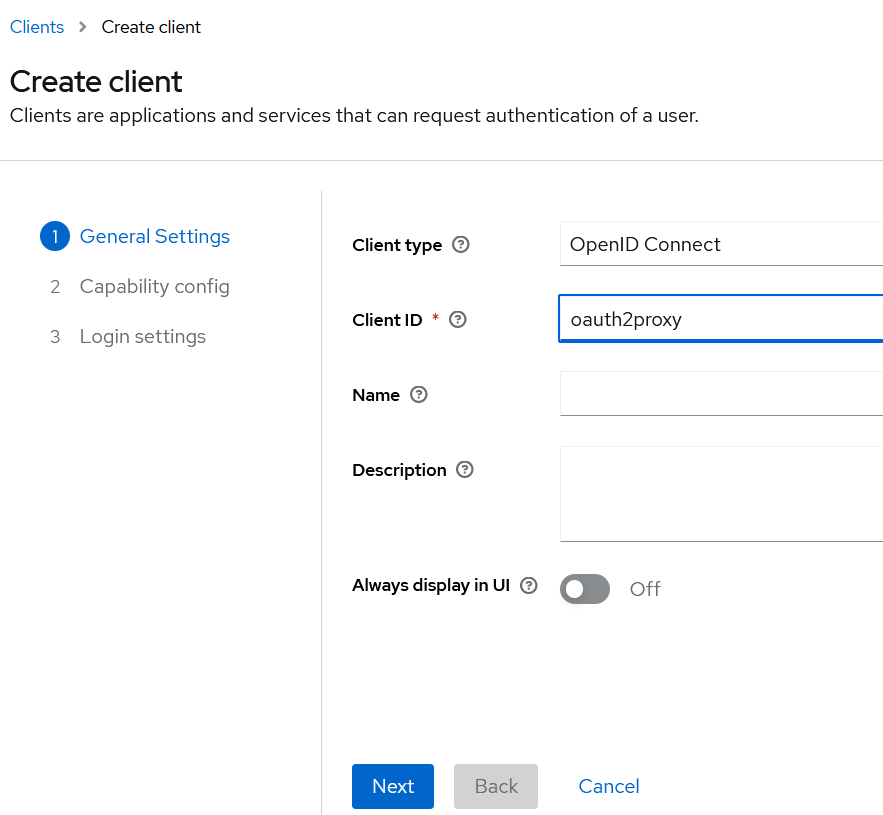Go to General Settings step

click(155, 237)
